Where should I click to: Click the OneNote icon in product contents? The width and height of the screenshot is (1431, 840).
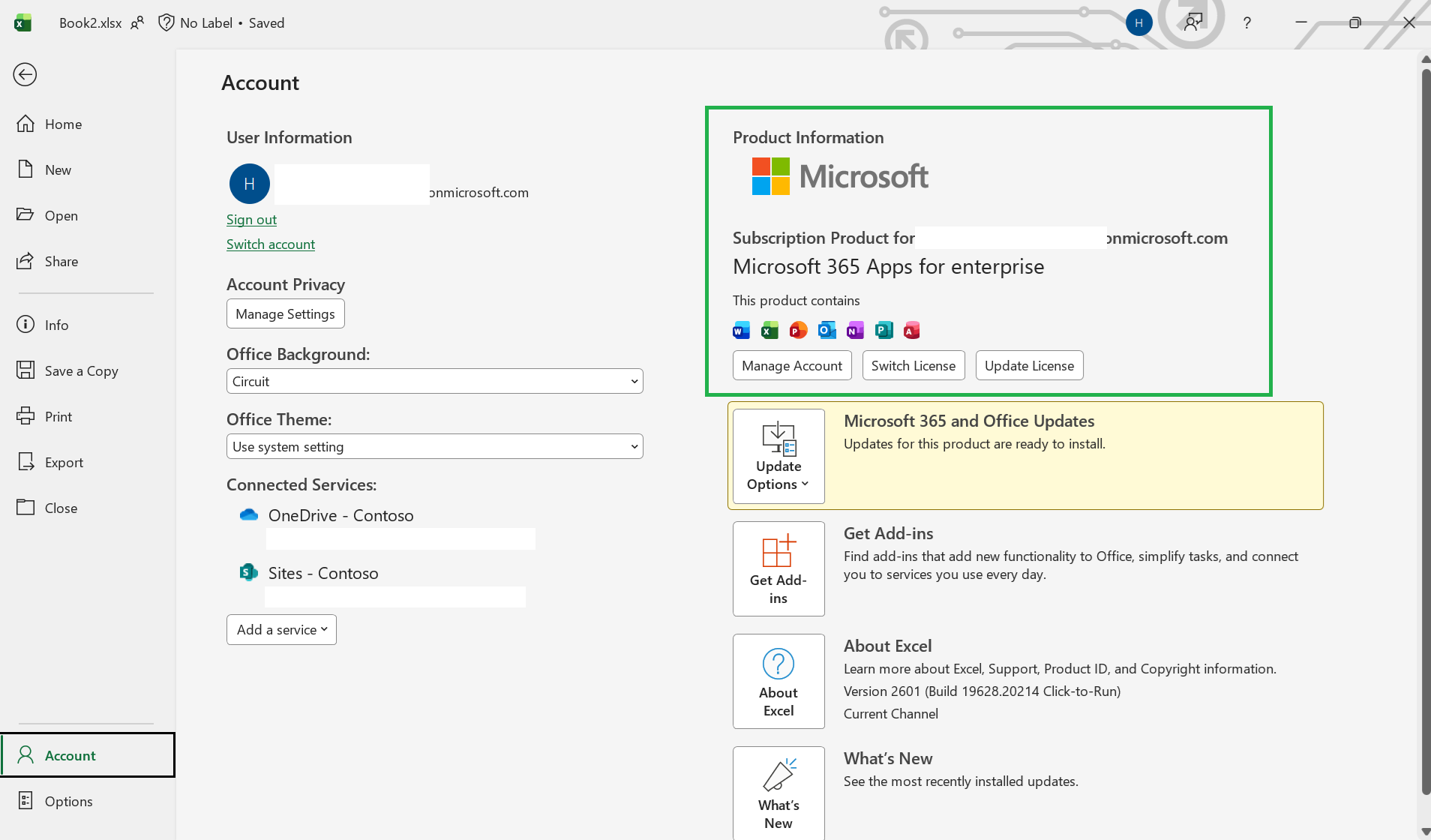coord(855,330)
